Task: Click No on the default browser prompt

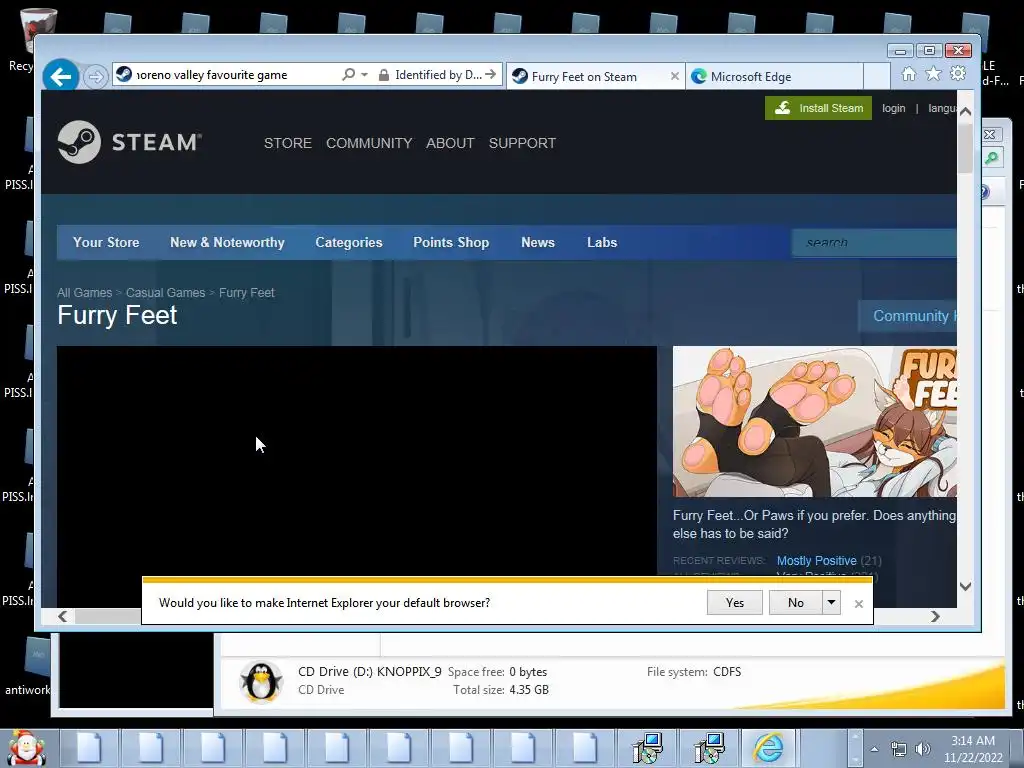Action: (795, 602)
